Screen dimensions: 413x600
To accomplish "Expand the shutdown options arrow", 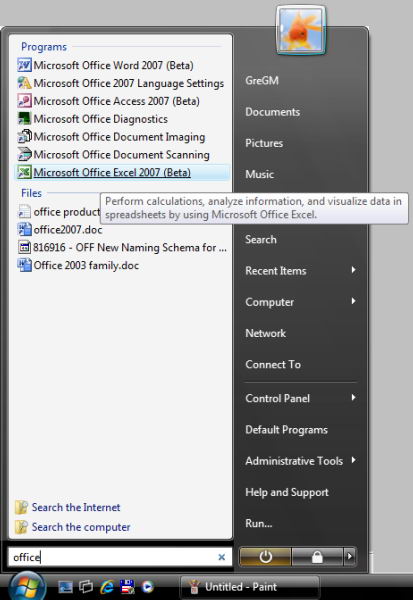I will point(349,557).
